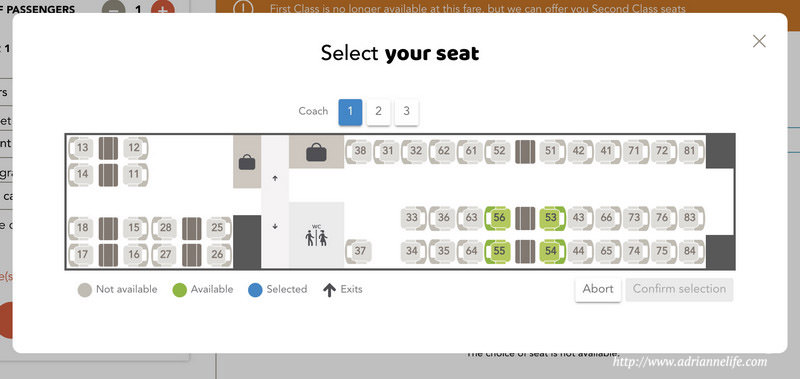This screenshot has height=379, width=800.
Task: Confirm the seat selection
Action: click(679, 289)
